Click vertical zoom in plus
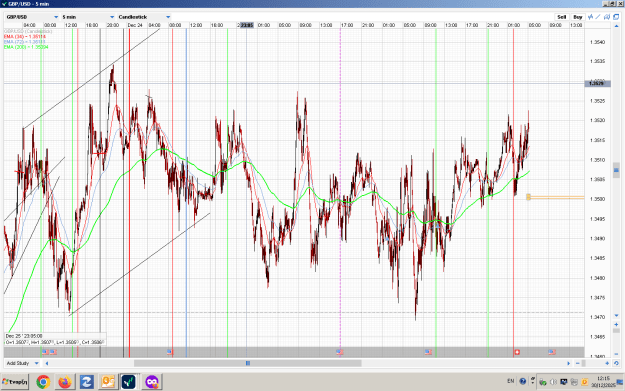Screen dimensions: 625x391 [616, 324]
